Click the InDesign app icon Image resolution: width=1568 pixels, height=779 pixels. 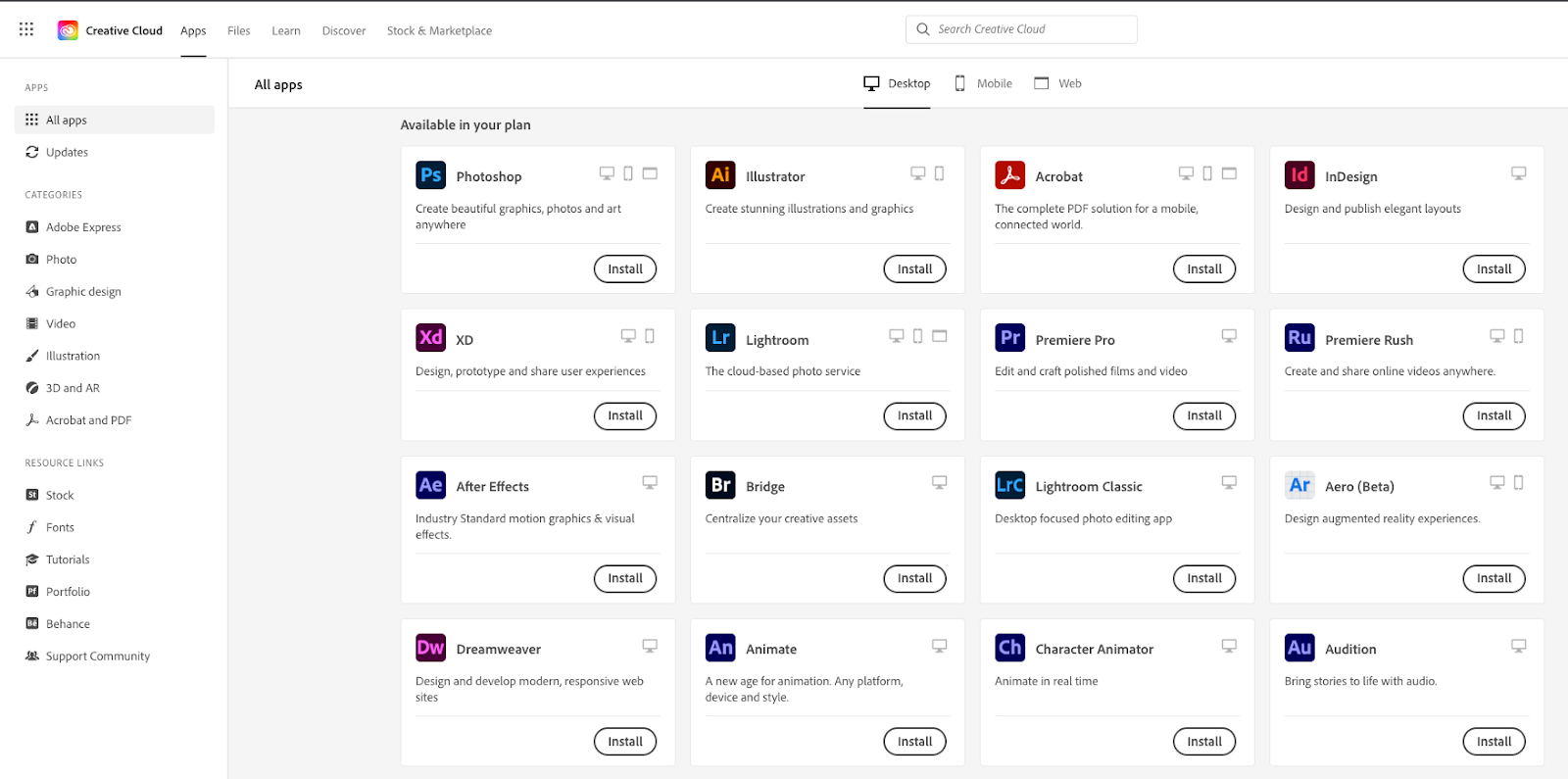point(1299,175)
